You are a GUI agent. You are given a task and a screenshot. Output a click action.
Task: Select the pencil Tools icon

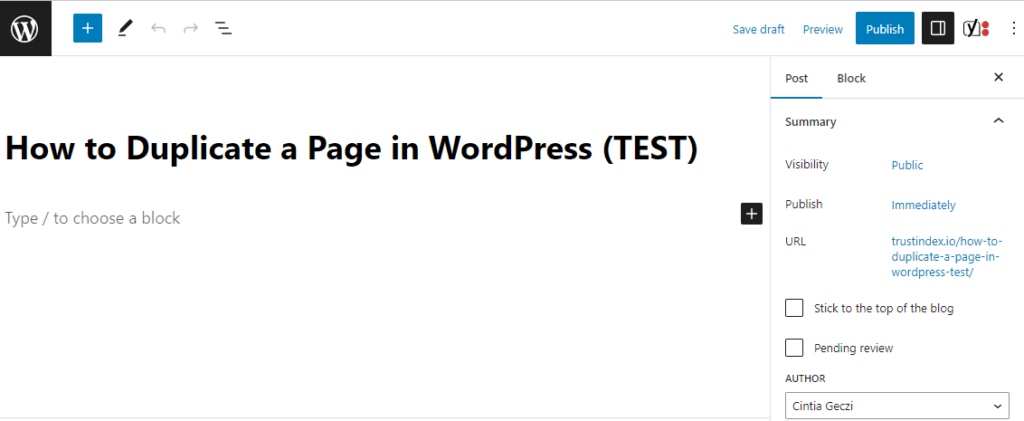pyautogui.click(x=124, y=28)
